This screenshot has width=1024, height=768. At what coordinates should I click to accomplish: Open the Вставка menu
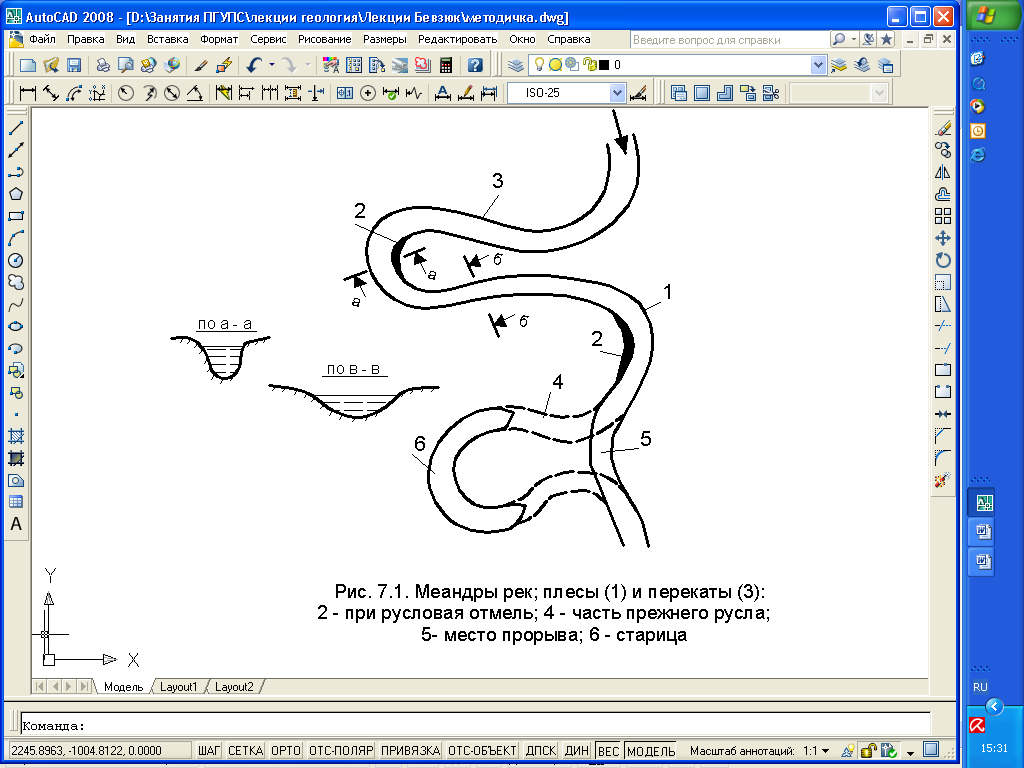tap(167, 39)
